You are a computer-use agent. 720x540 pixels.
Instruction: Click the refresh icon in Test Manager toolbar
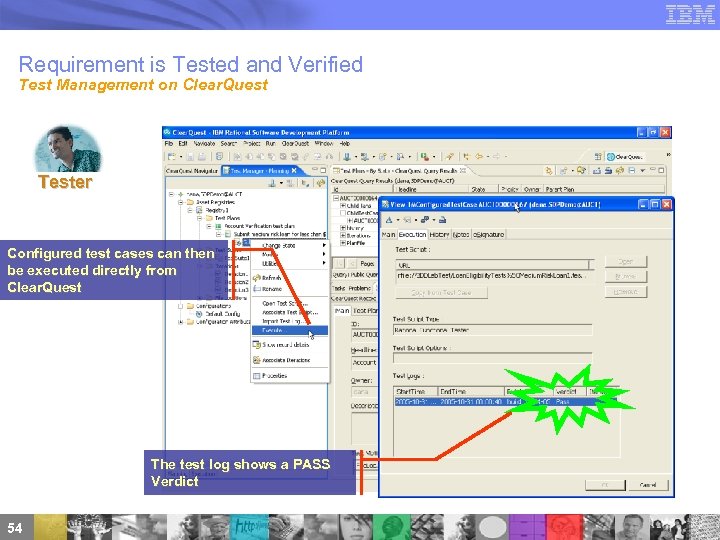(x=320, y=183)
